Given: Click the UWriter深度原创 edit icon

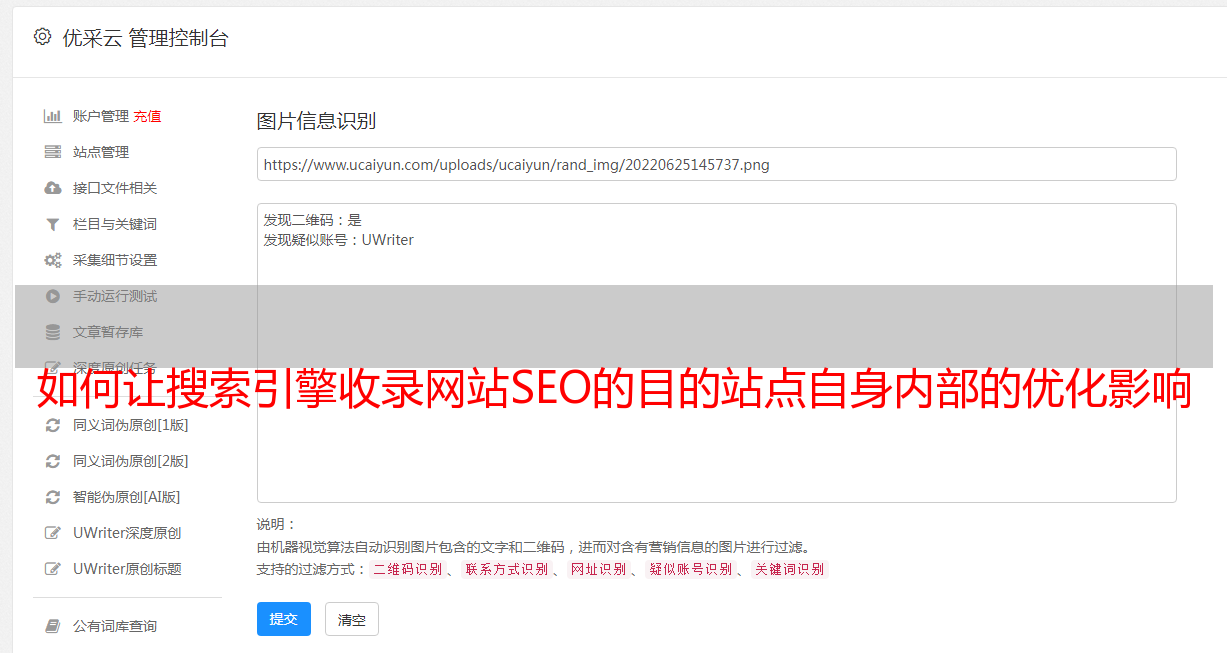Looking at the screenshot, I should click(53, 533).
